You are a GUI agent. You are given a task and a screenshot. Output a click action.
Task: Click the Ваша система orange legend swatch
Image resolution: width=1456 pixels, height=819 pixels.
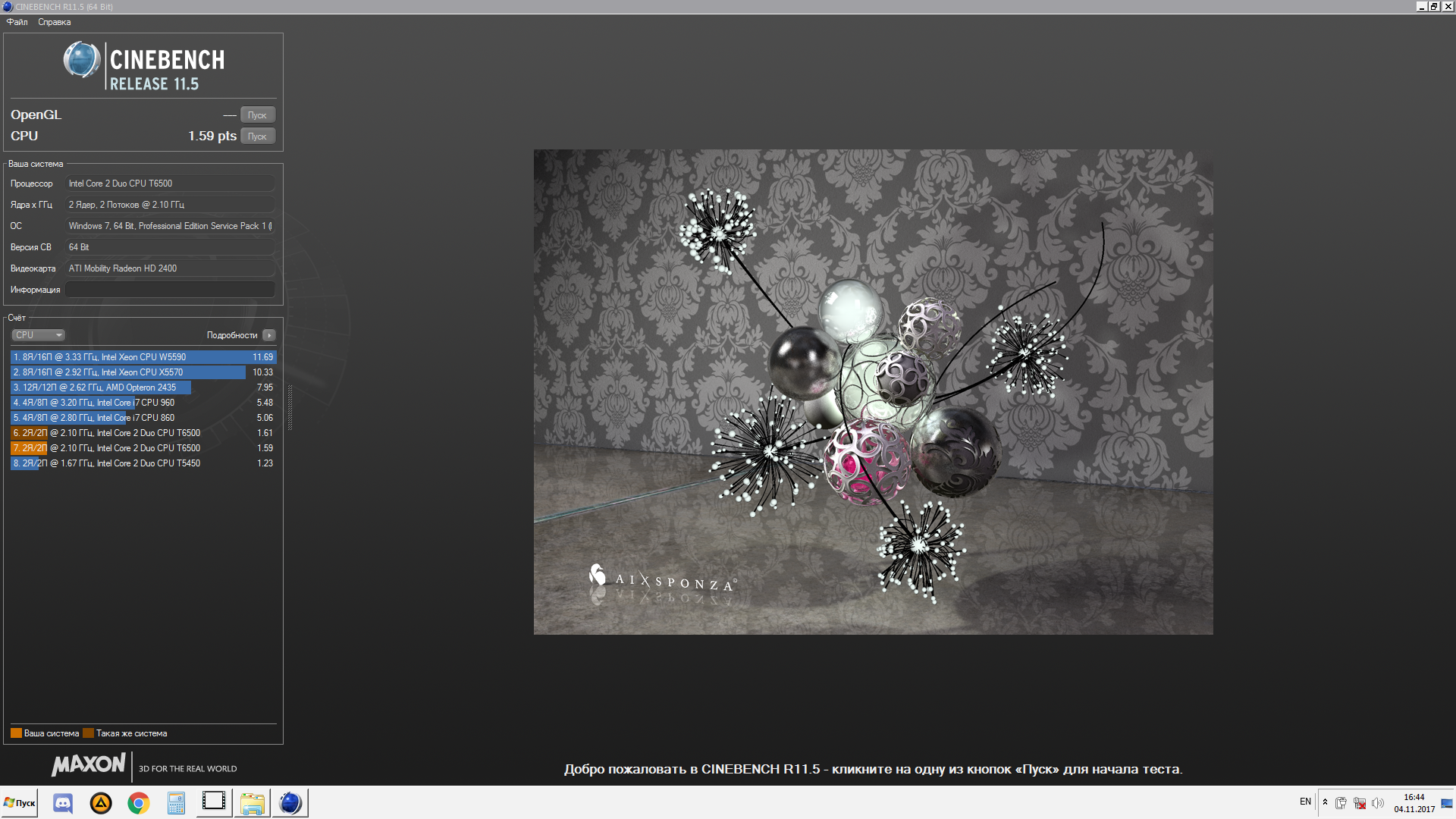(x=16, y=733)
